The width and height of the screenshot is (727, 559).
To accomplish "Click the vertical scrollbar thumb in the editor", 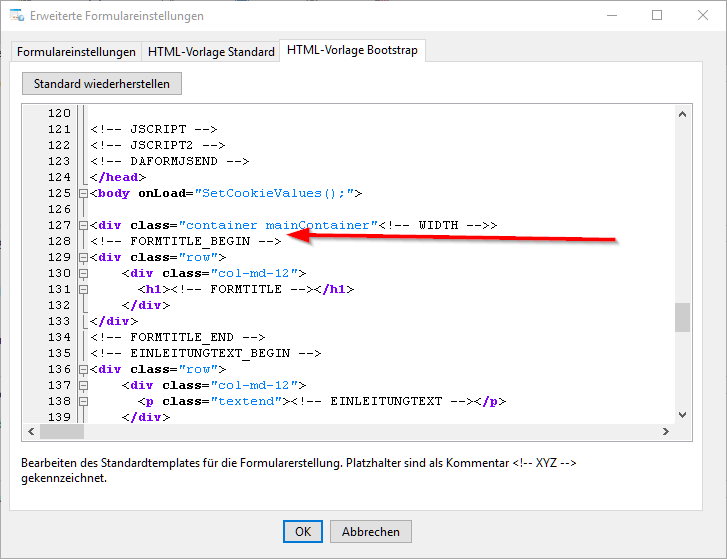I will pos(683,317).
